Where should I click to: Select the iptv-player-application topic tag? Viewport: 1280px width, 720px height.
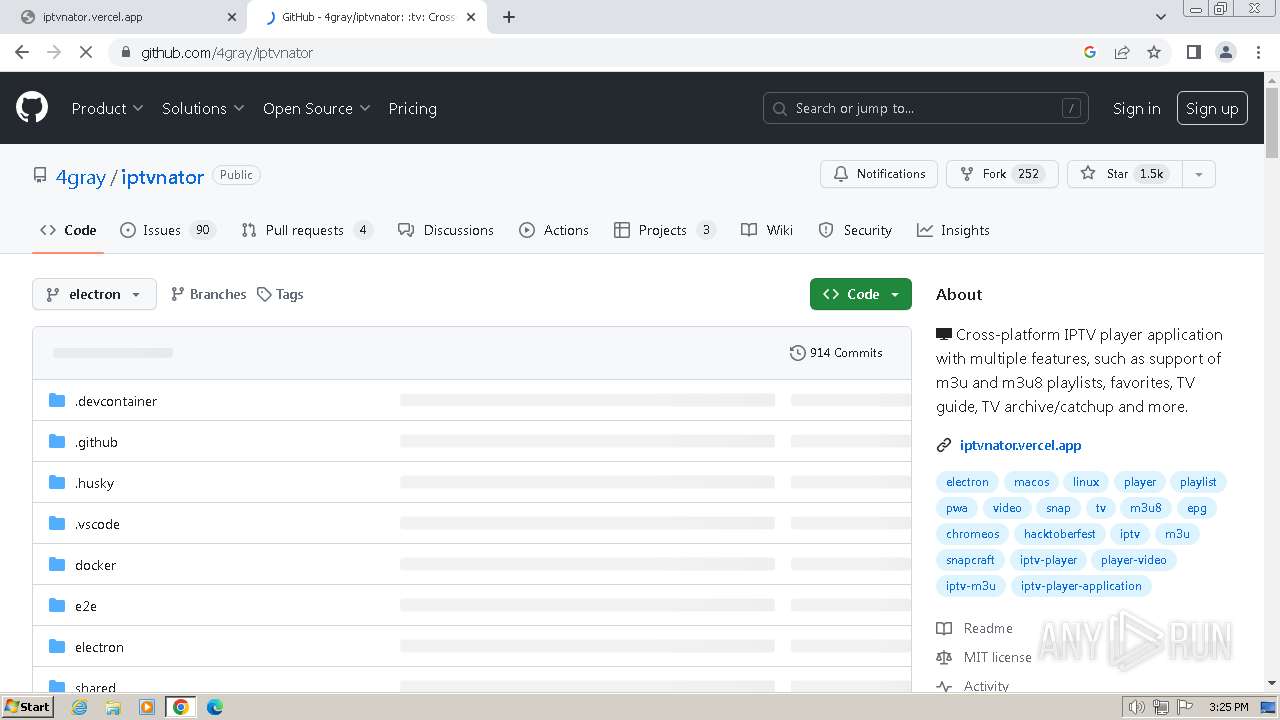1081,586
